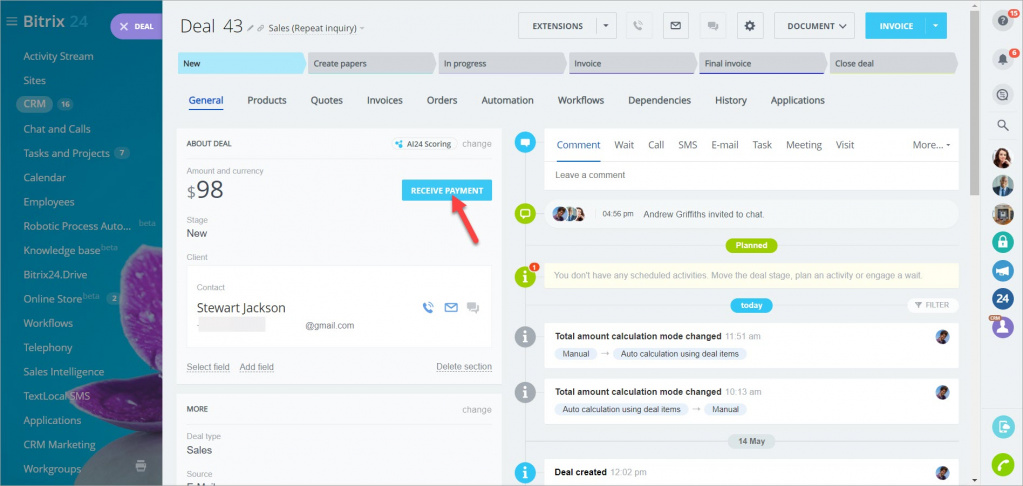The image size is (1023, 486).
Task: Click the green phone dialer button
Action: coord(1003,465)
